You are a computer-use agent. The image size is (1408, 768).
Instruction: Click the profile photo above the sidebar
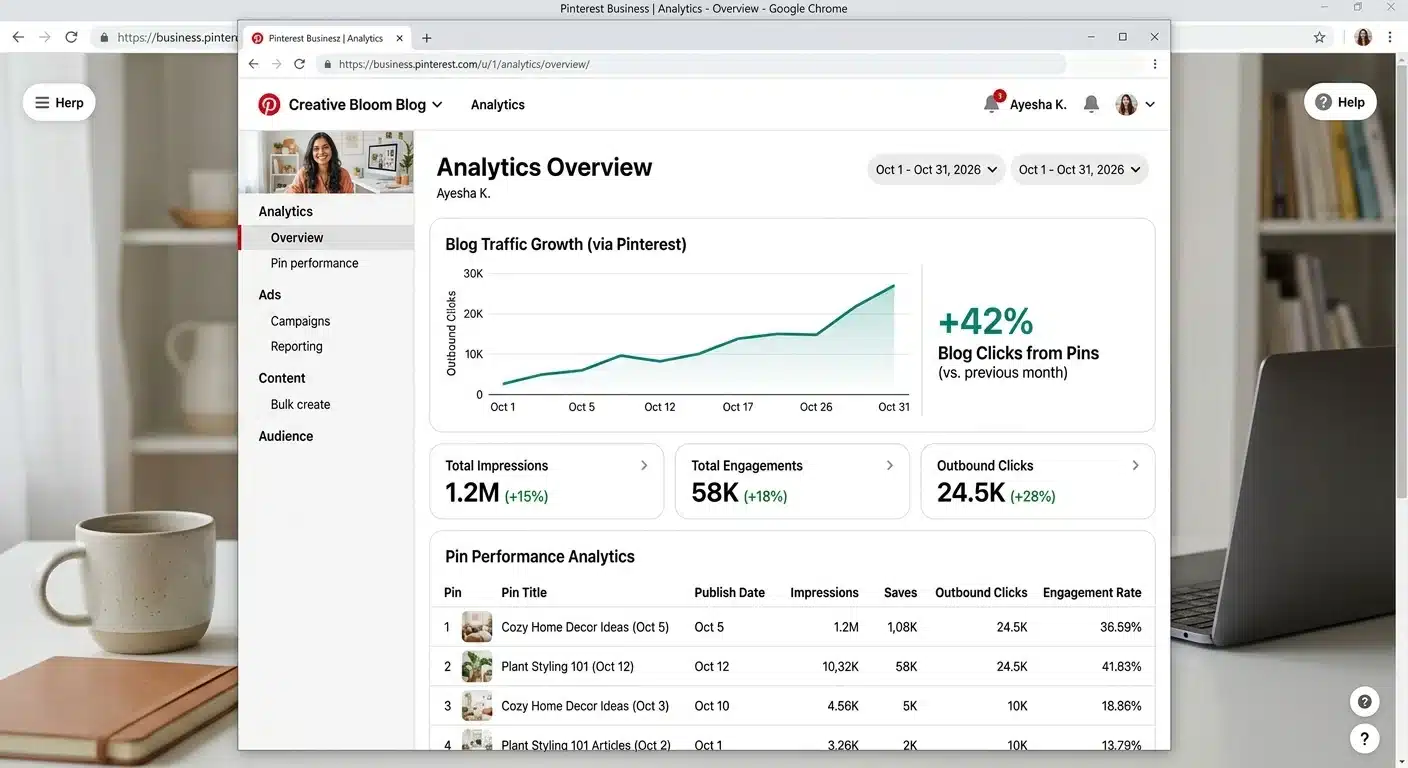click(x=326, y=161)
